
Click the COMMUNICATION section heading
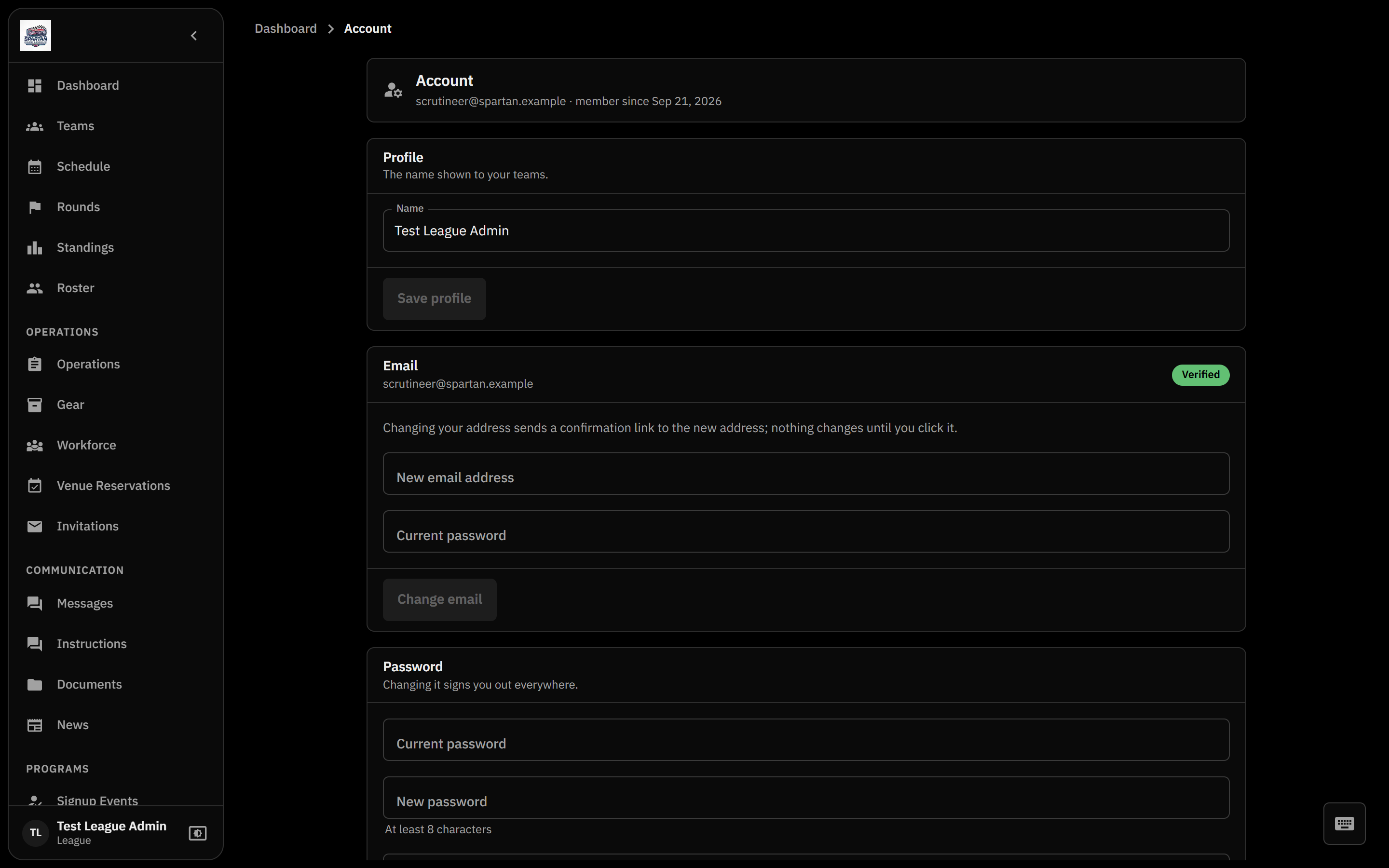(75, 570)
